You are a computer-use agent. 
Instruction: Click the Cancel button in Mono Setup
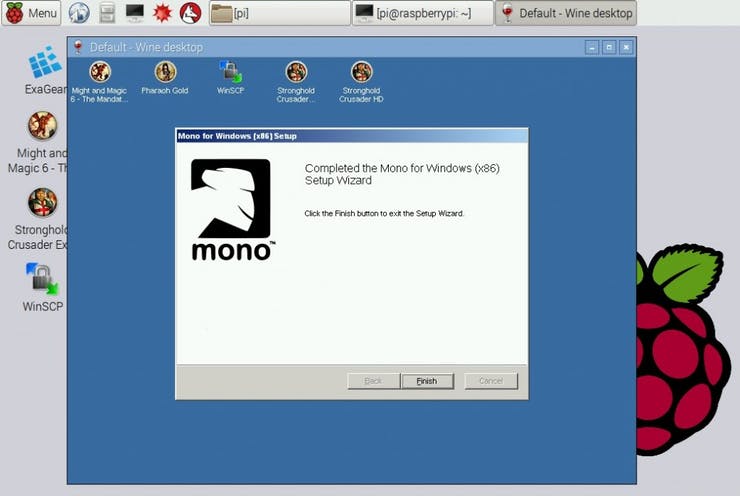491,381
